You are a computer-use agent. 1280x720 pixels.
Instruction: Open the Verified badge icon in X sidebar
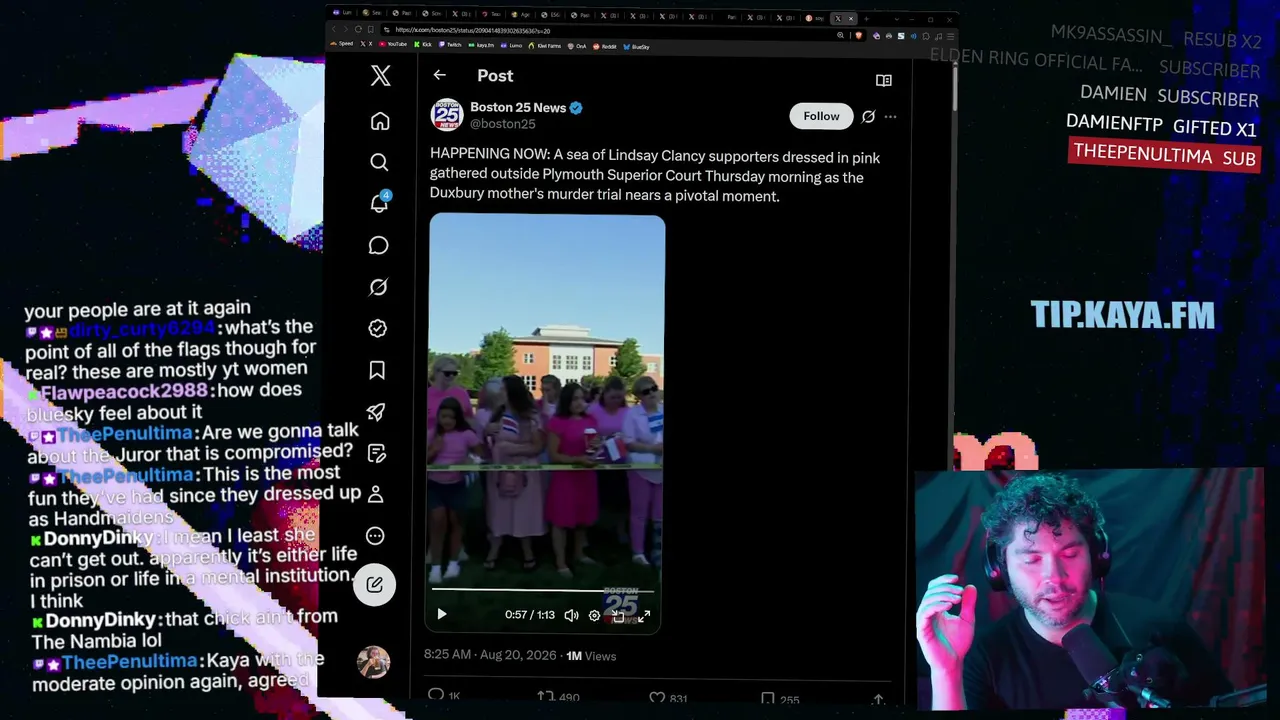378,328
